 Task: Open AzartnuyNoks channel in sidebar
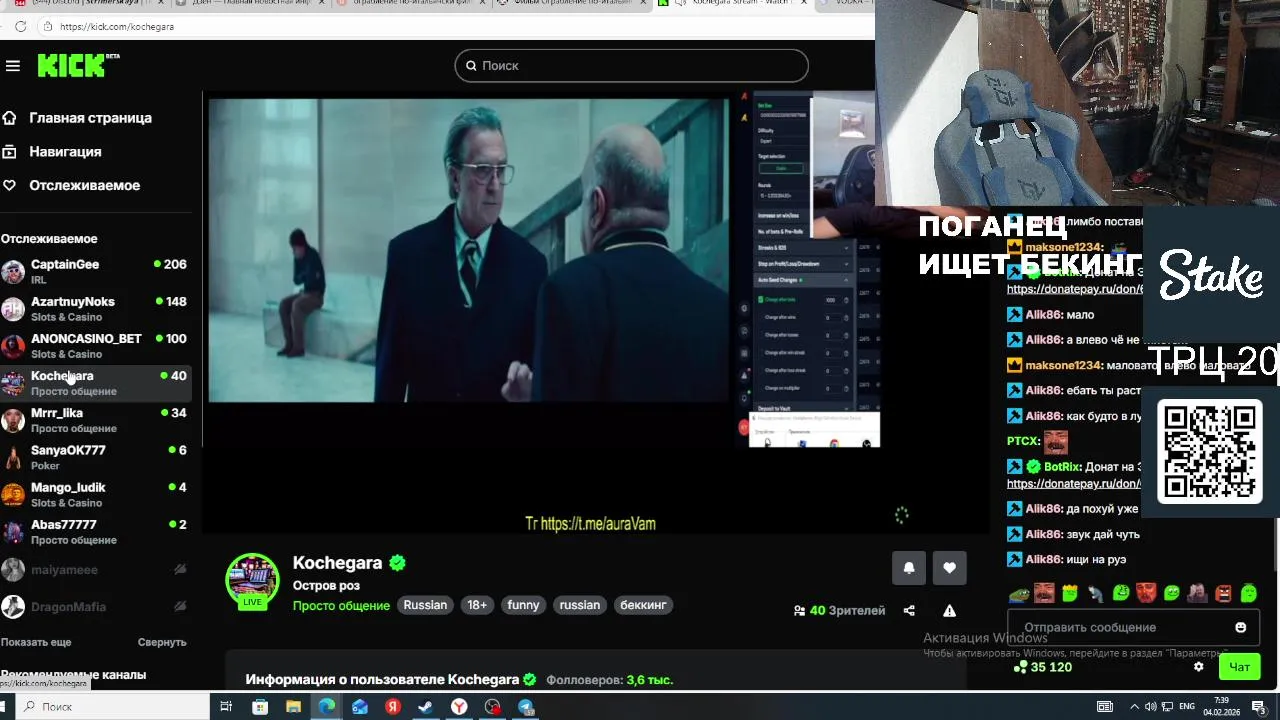(95, 308)
